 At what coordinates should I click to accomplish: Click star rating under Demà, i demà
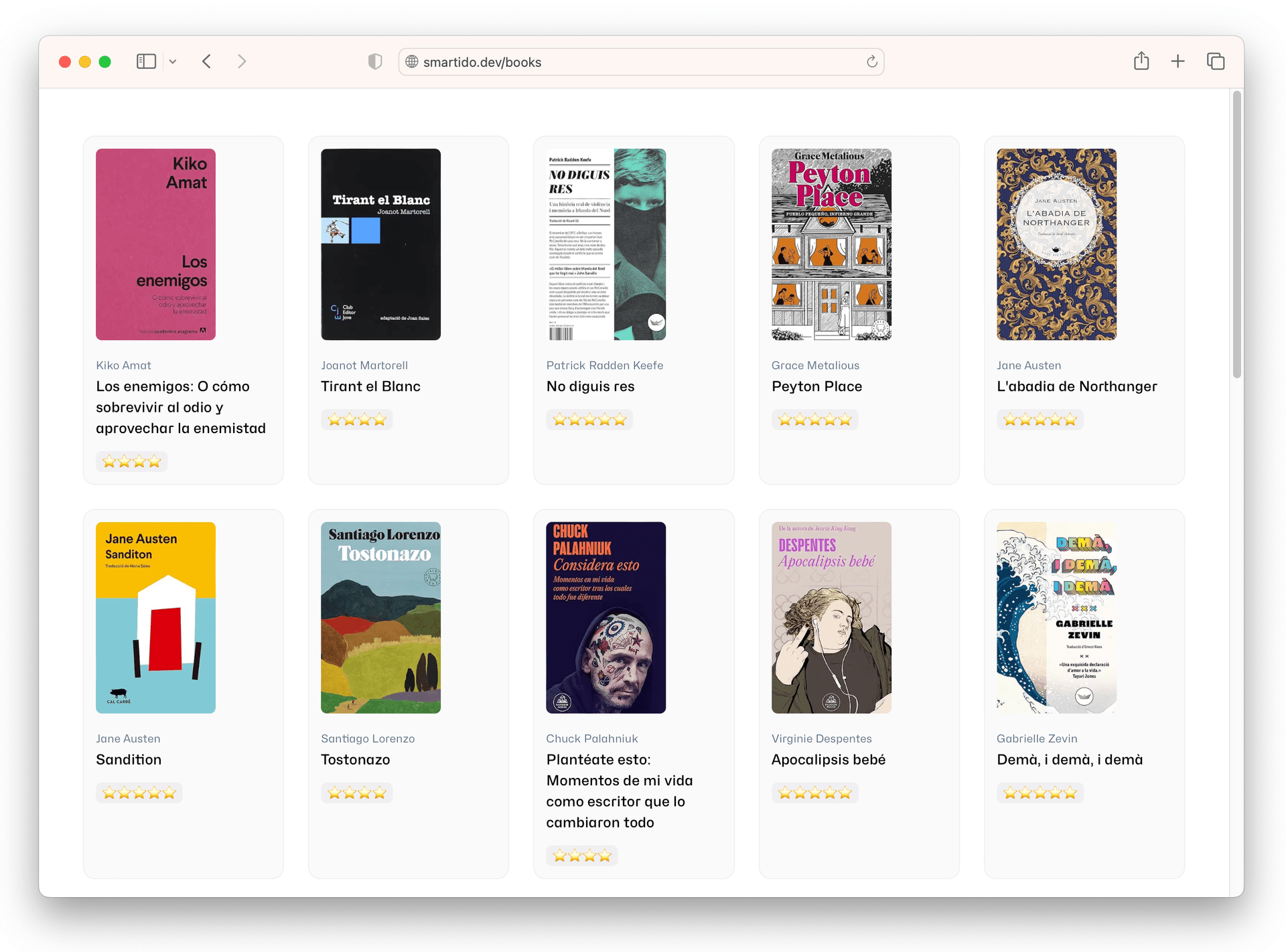click(1040, 793)
